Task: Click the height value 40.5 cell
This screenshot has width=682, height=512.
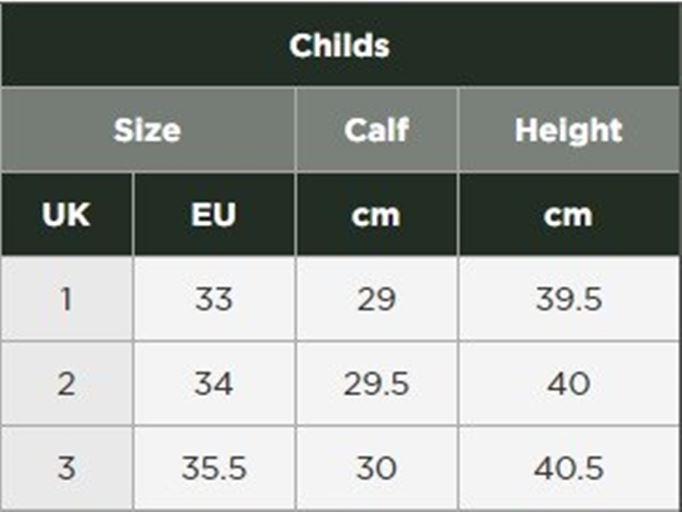Action: coord(569,468)
